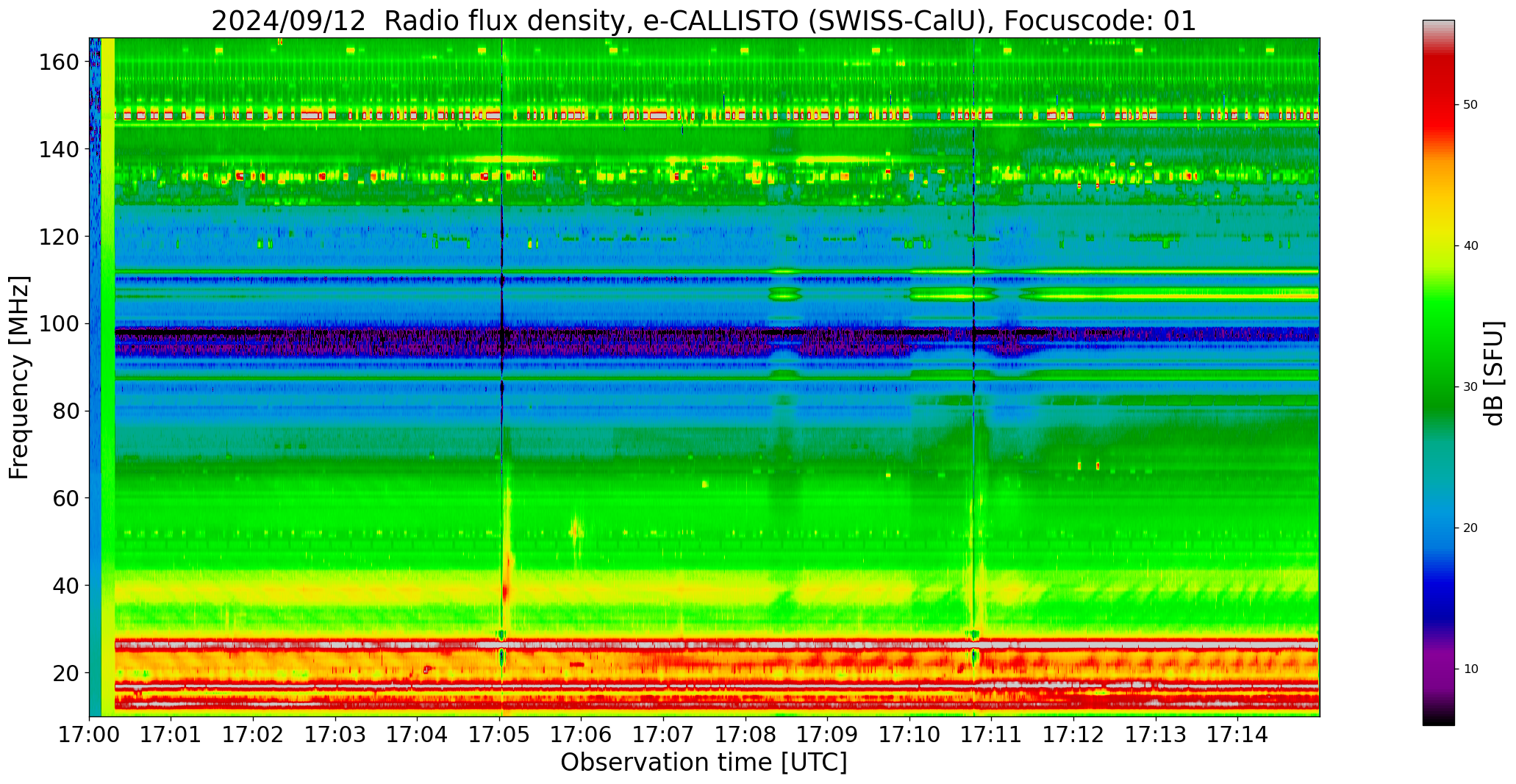
Task: Click the colorbar tick label 20
Action: coord(1470,528)
